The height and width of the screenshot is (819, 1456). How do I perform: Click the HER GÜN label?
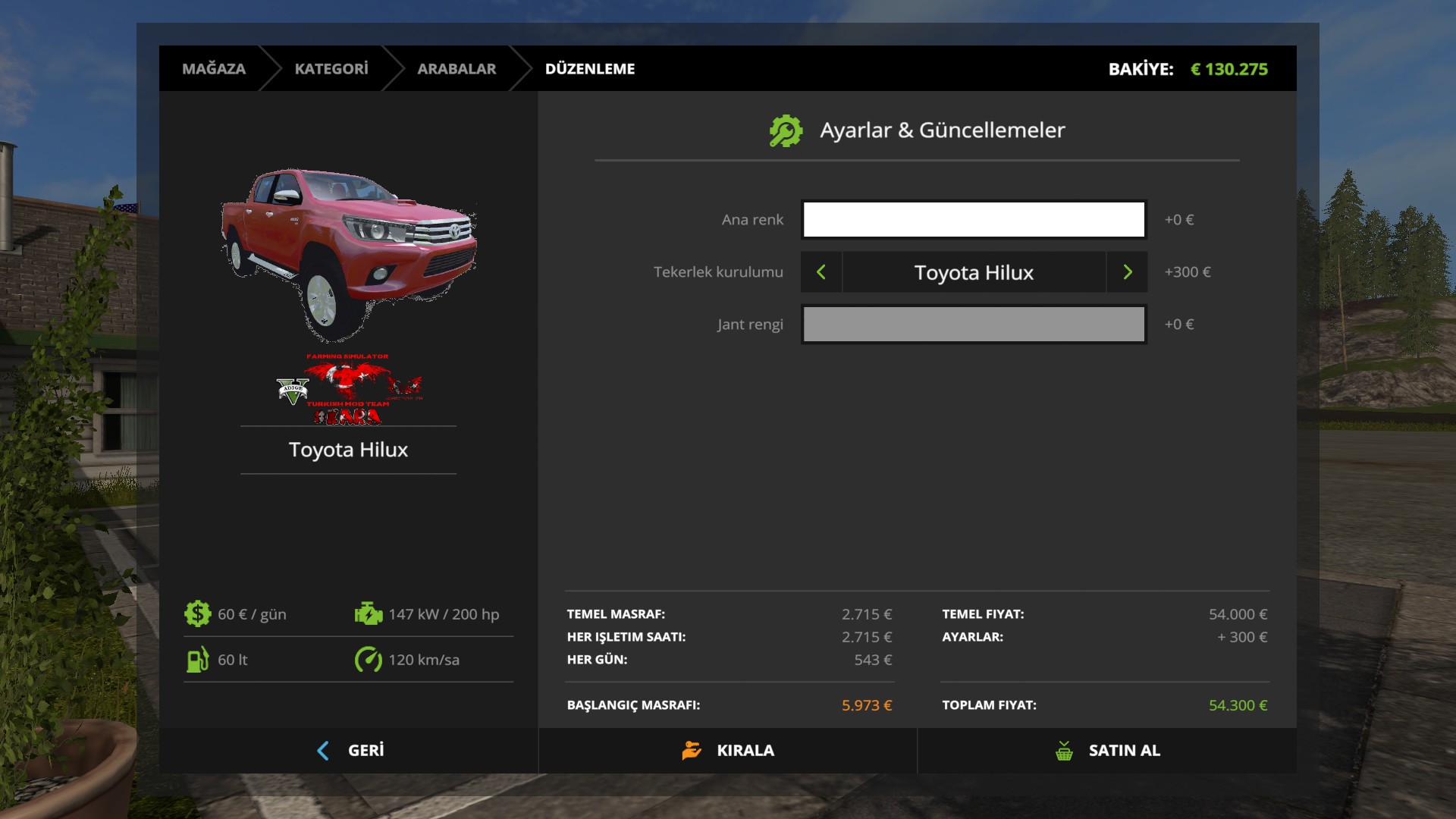coord(597,660)
